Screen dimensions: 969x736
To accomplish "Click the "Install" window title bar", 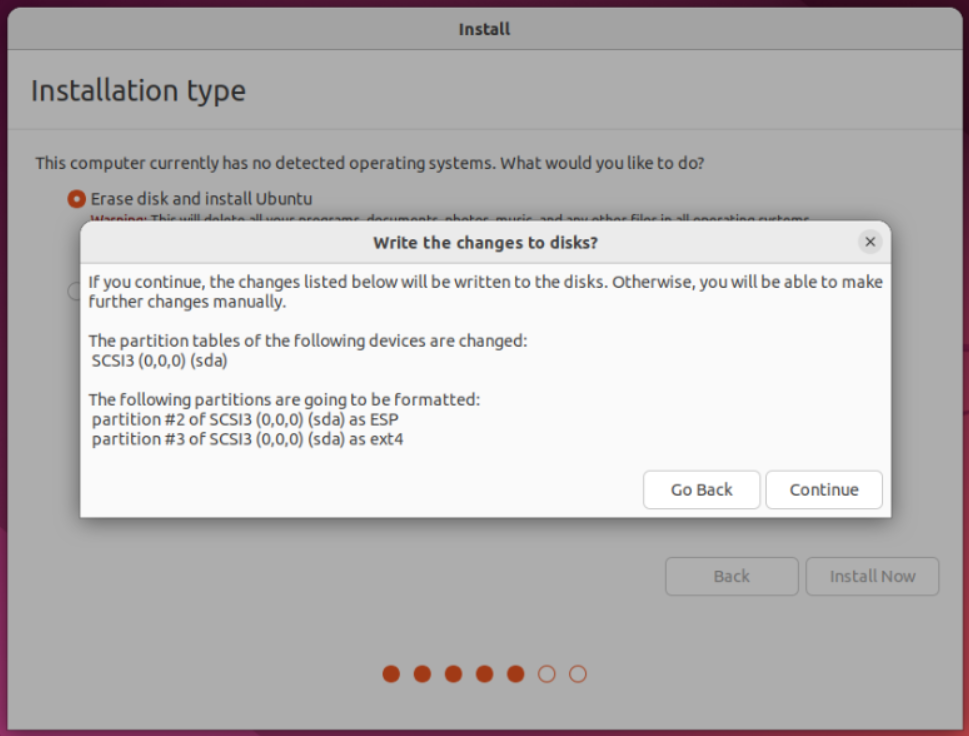I will point(484,29).
